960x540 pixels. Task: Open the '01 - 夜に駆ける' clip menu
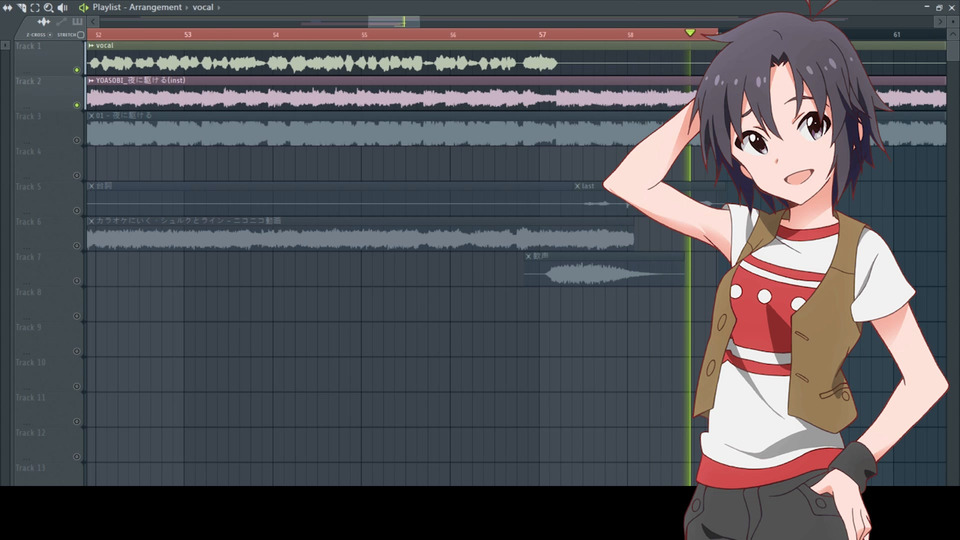tap(91, 116)
